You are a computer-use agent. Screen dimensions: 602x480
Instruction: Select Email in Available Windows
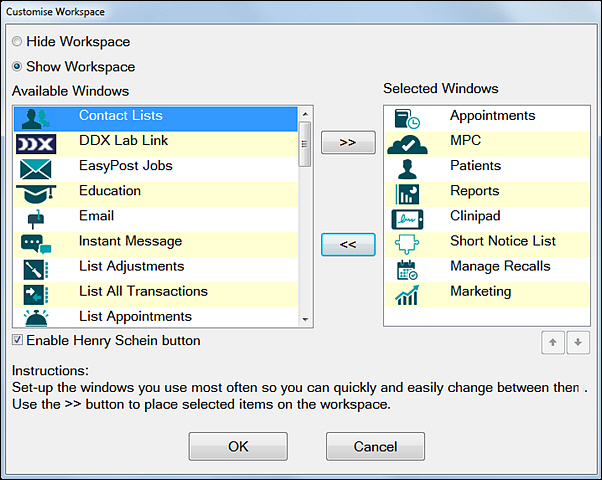pyautogui.click(x=156, y=219)
